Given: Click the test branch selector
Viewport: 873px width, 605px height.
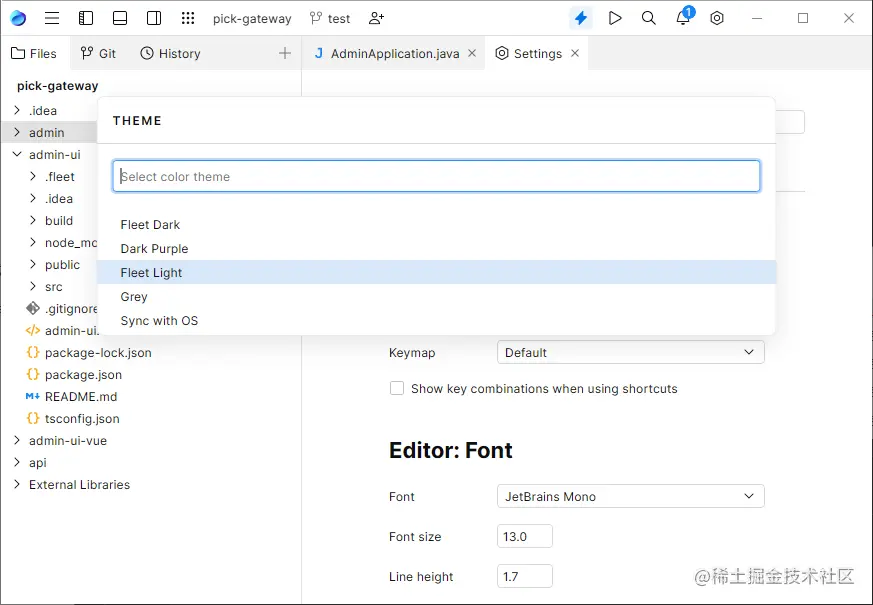Looking at the screenshot, I should [x=330, y=19].
